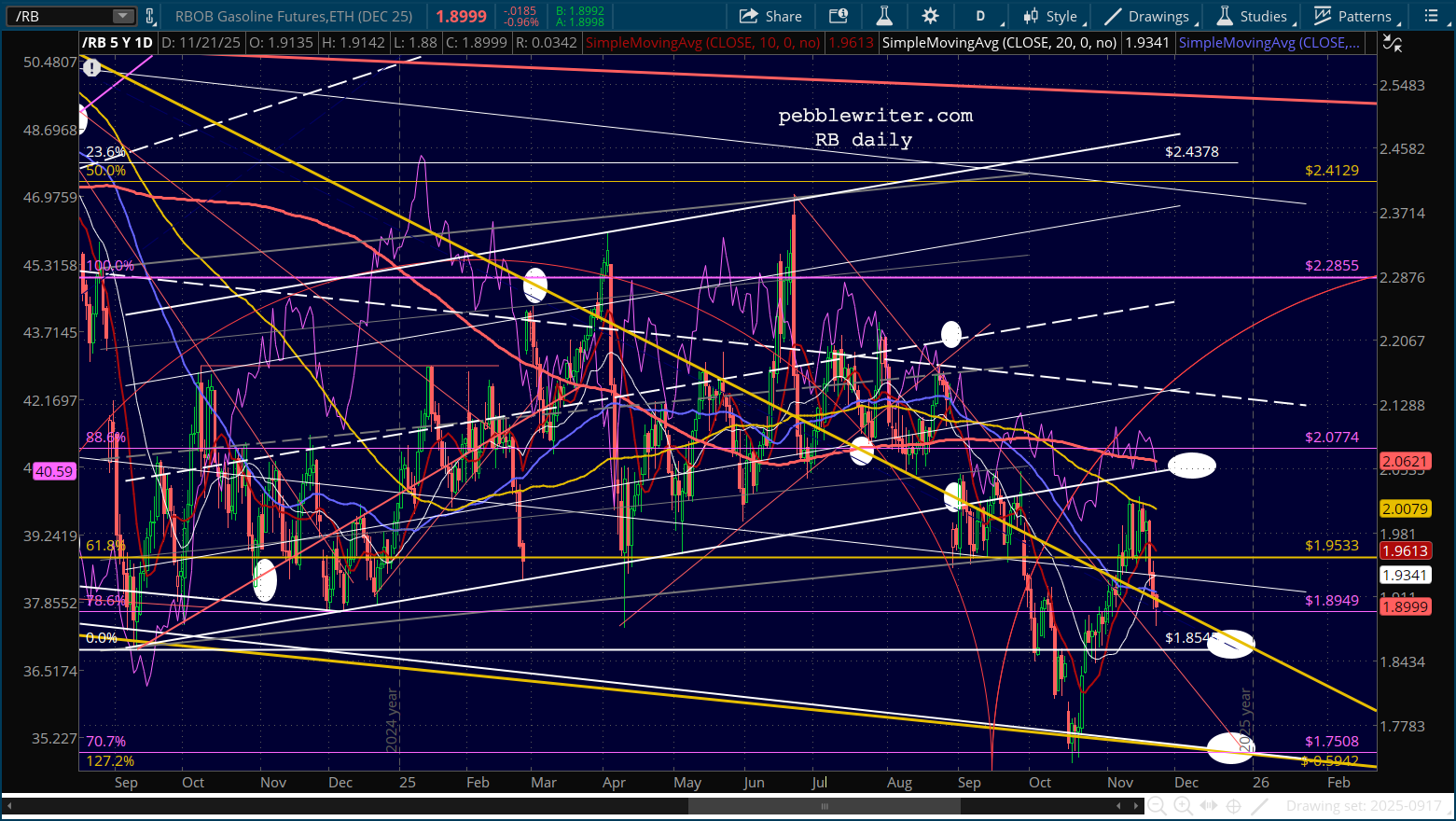Toggle the chart expand arrows icon
Image resolution: width=1456 pixels, height=821 pixels.
click(1391, 42)
